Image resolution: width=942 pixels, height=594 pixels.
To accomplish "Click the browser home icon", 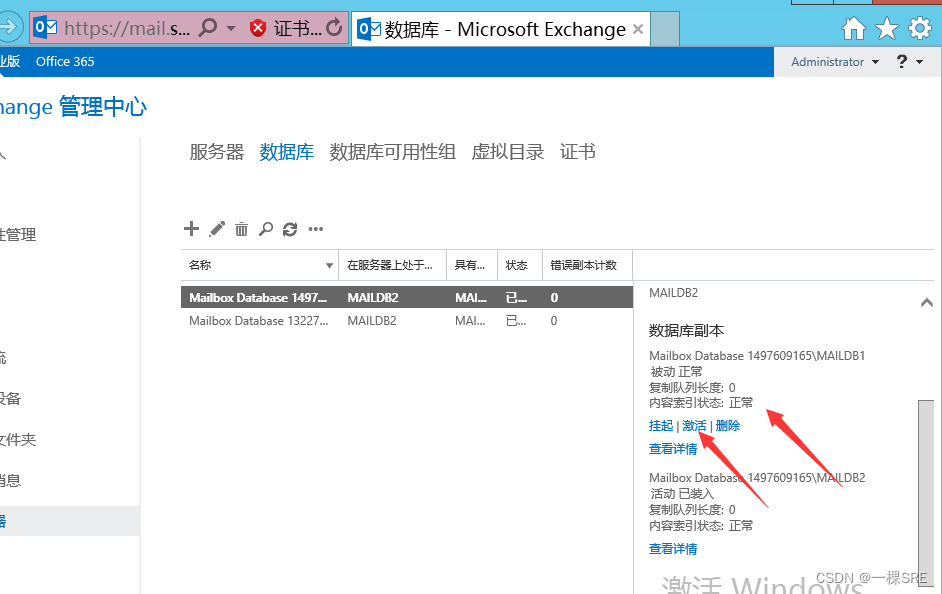I will pyautogui.click(x=854, y=28).
